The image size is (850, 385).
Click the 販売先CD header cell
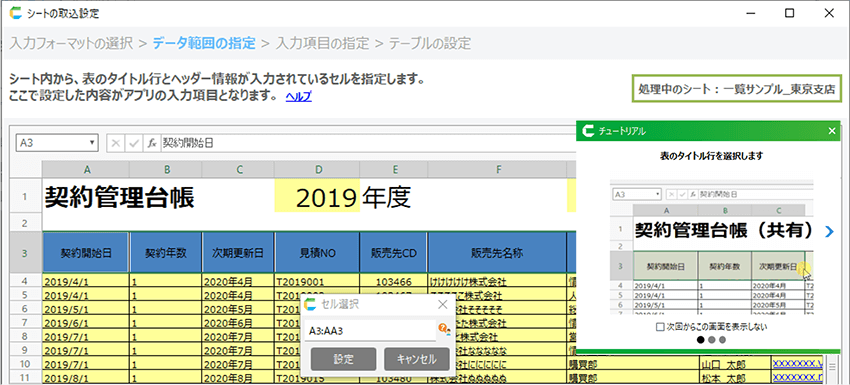[394, 252]
